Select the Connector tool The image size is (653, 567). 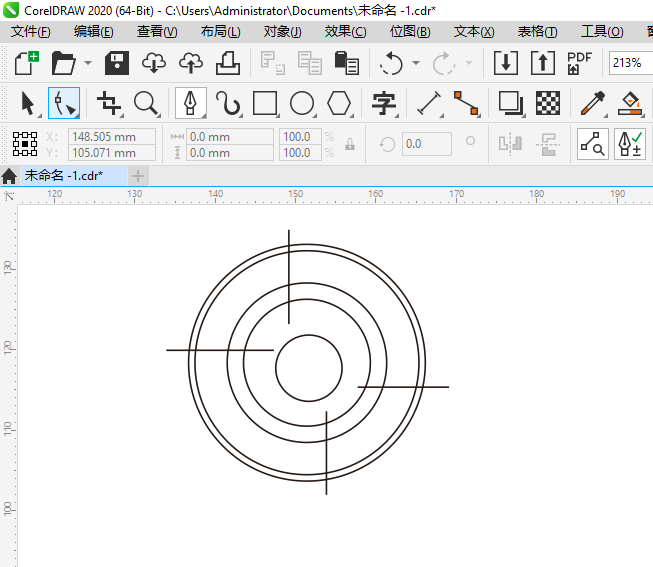pyautogui.click(x=466, y=103)
